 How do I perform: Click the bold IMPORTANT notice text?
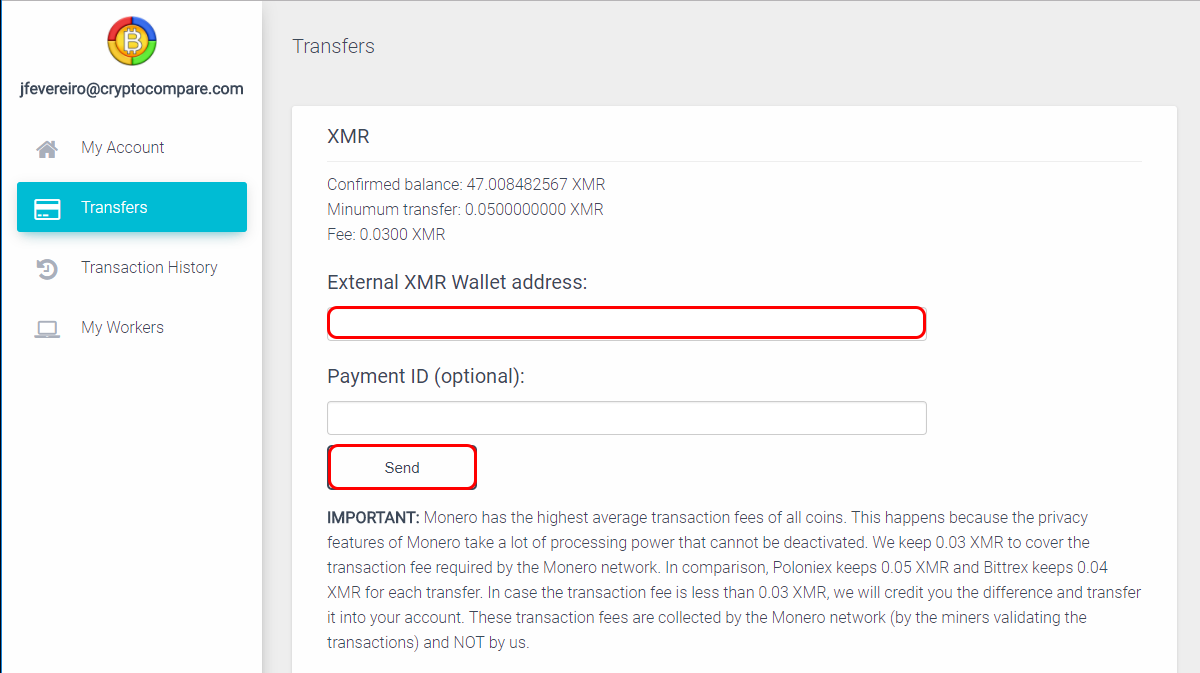[x=373, y=517]
